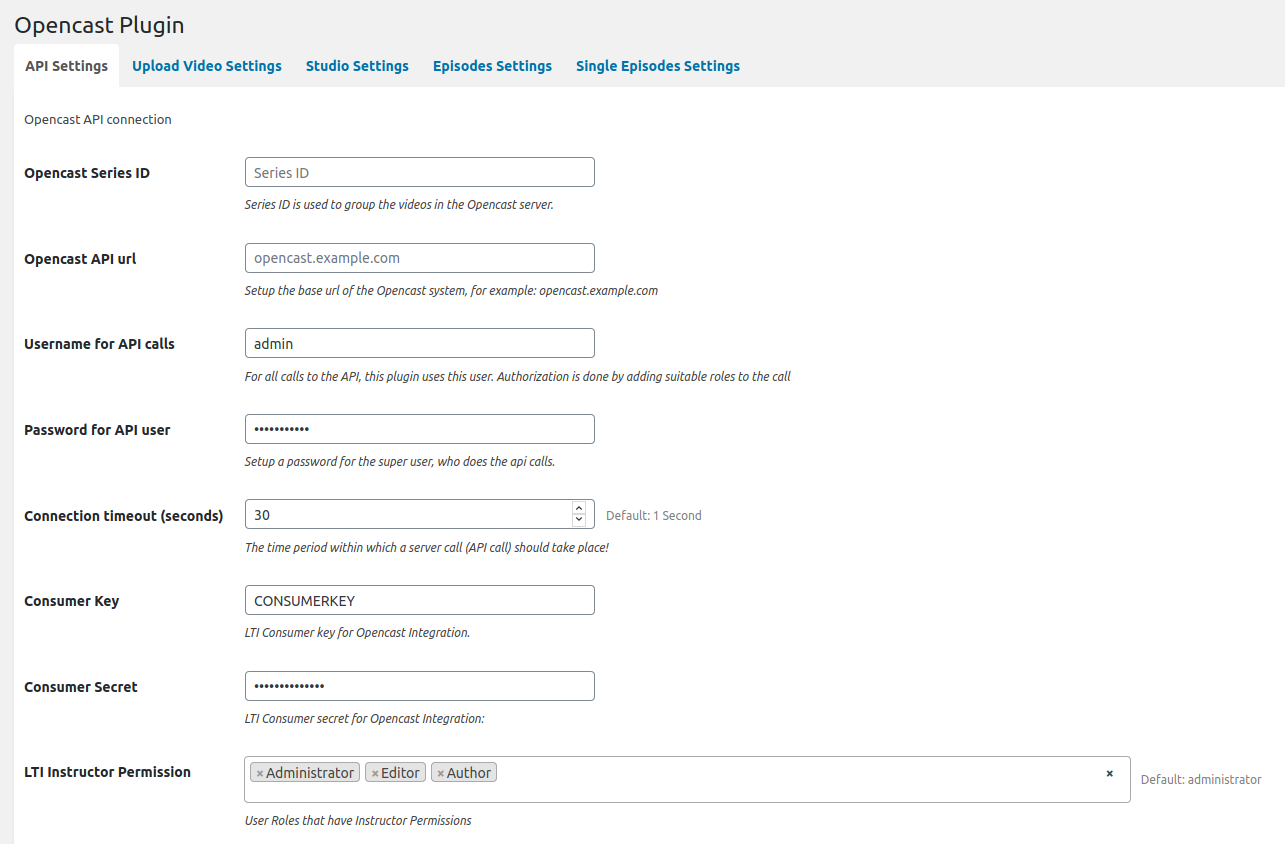1285x844 pixels.
Task: Focus the Password for API user field
Action: point(420,429)
